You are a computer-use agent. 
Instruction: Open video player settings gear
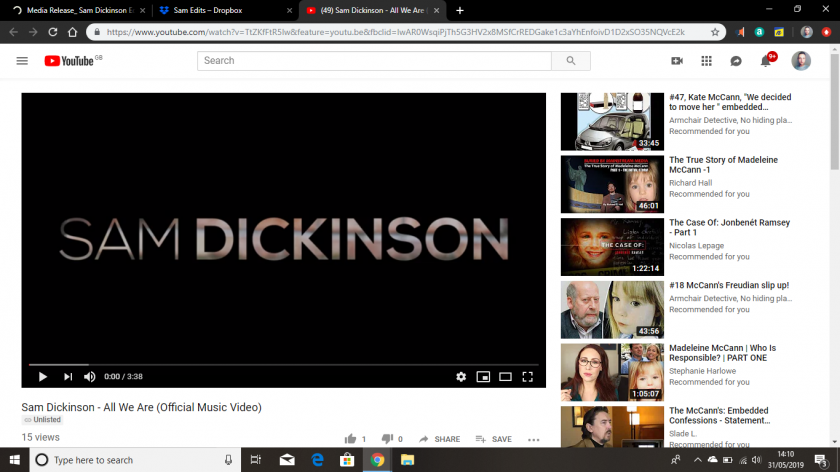461,377
